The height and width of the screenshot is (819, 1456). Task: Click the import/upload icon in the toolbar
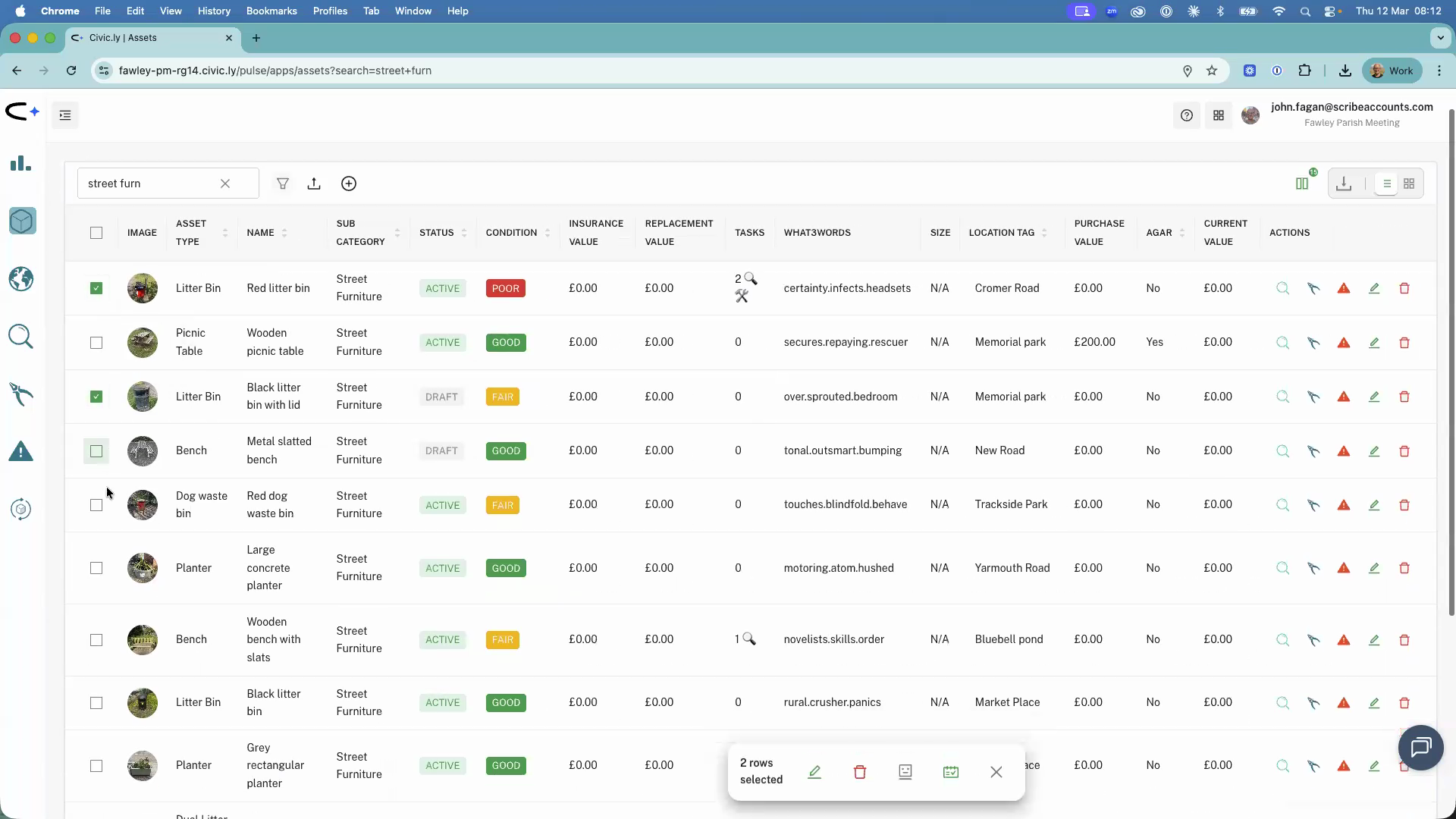pyautogui.click(x=315, y=184)
